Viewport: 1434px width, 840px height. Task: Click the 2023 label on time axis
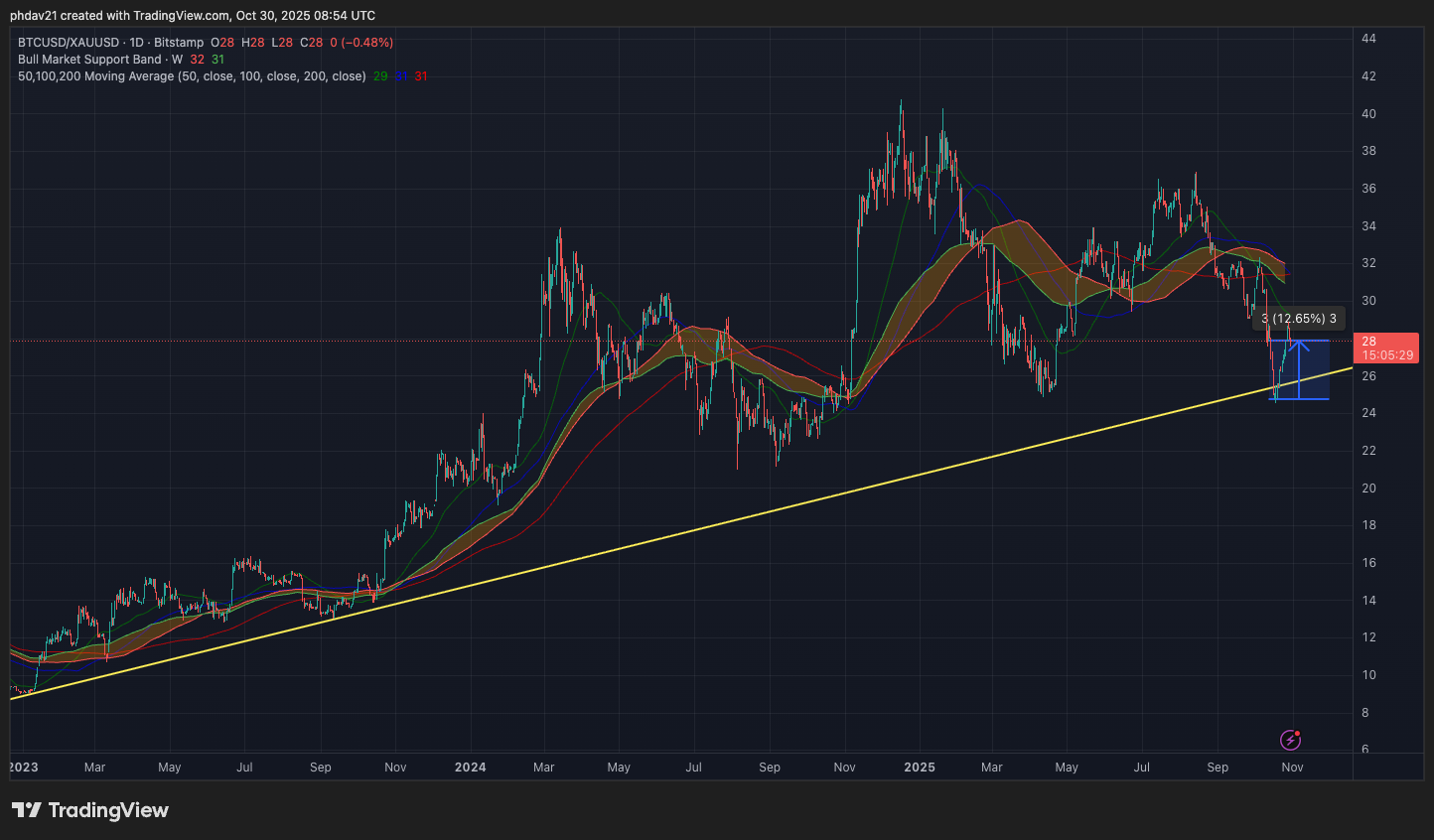[24, 768]
